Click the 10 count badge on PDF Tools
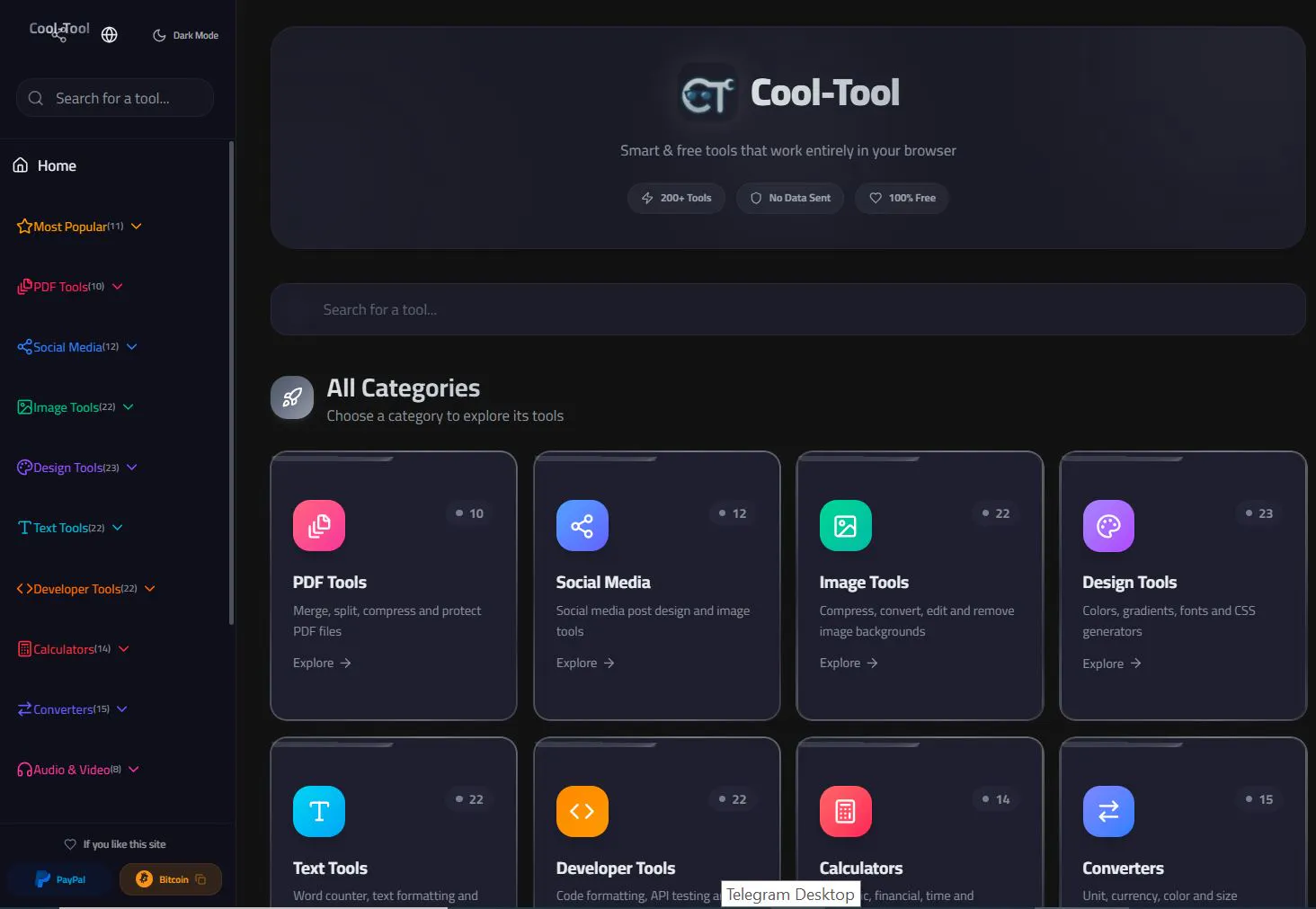1316x909 pixels. [469, 513]
